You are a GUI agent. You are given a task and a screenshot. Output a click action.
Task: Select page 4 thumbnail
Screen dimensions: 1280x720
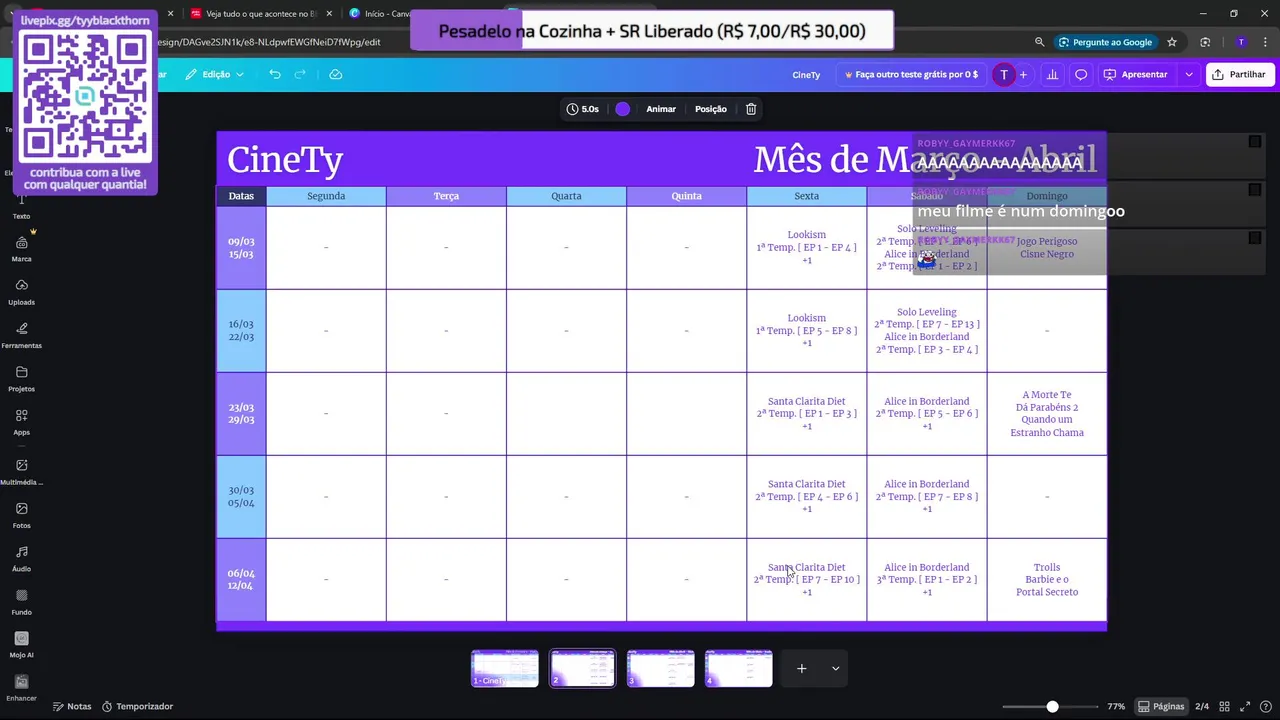[739, 669]
